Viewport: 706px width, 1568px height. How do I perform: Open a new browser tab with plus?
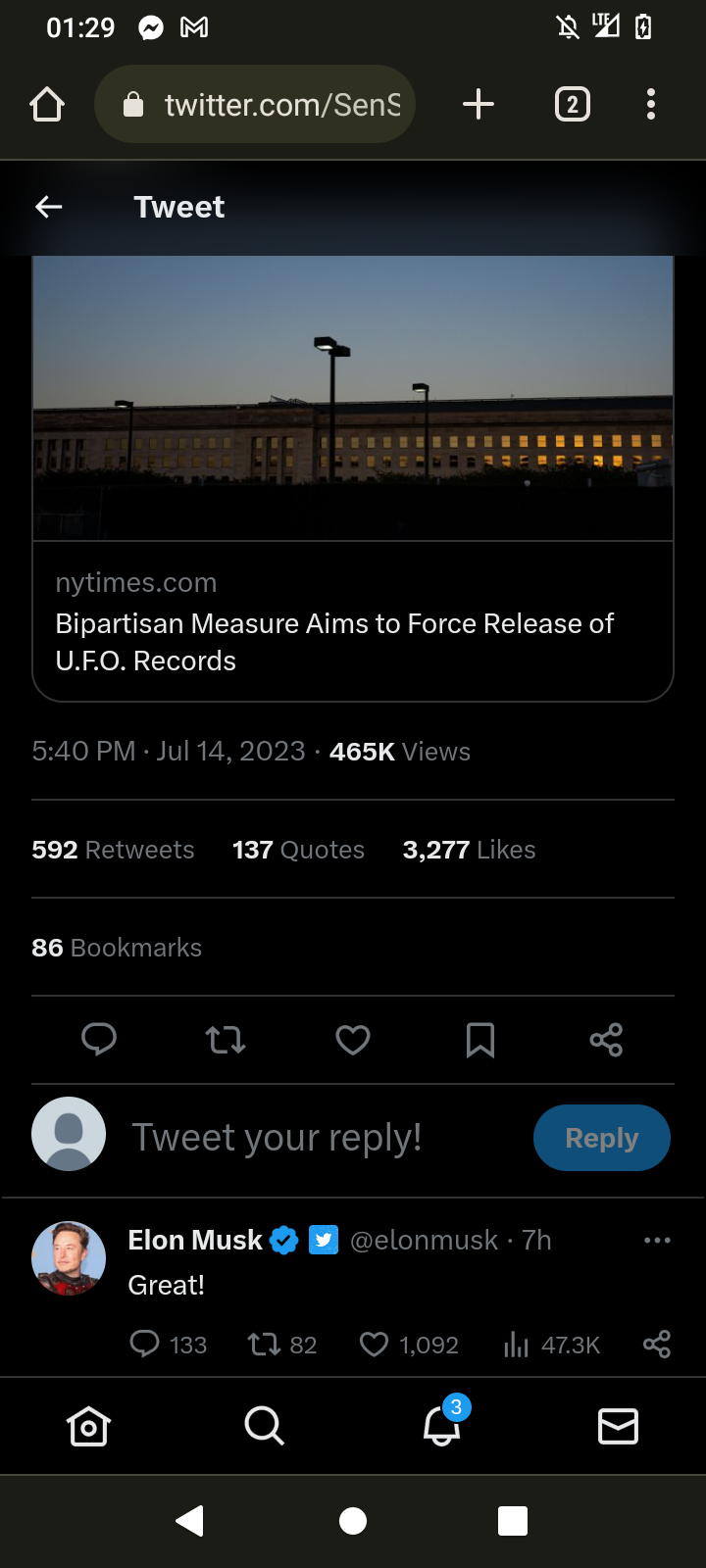click(479, 104)
